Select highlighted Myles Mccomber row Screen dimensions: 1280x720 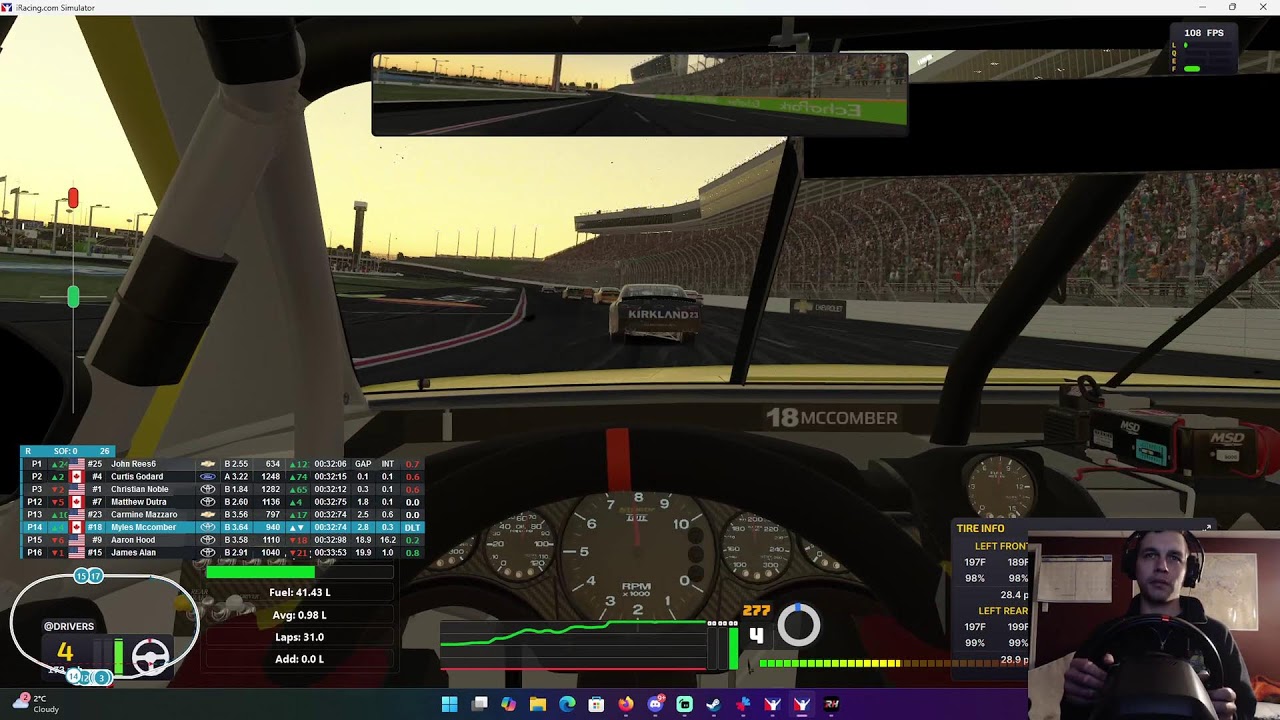[x=222, y=527]
